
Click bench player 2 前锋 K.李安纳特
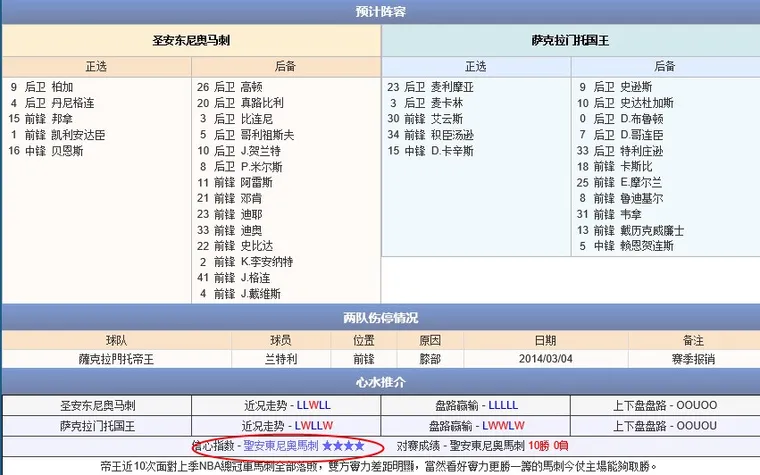[x=246, y=262]
